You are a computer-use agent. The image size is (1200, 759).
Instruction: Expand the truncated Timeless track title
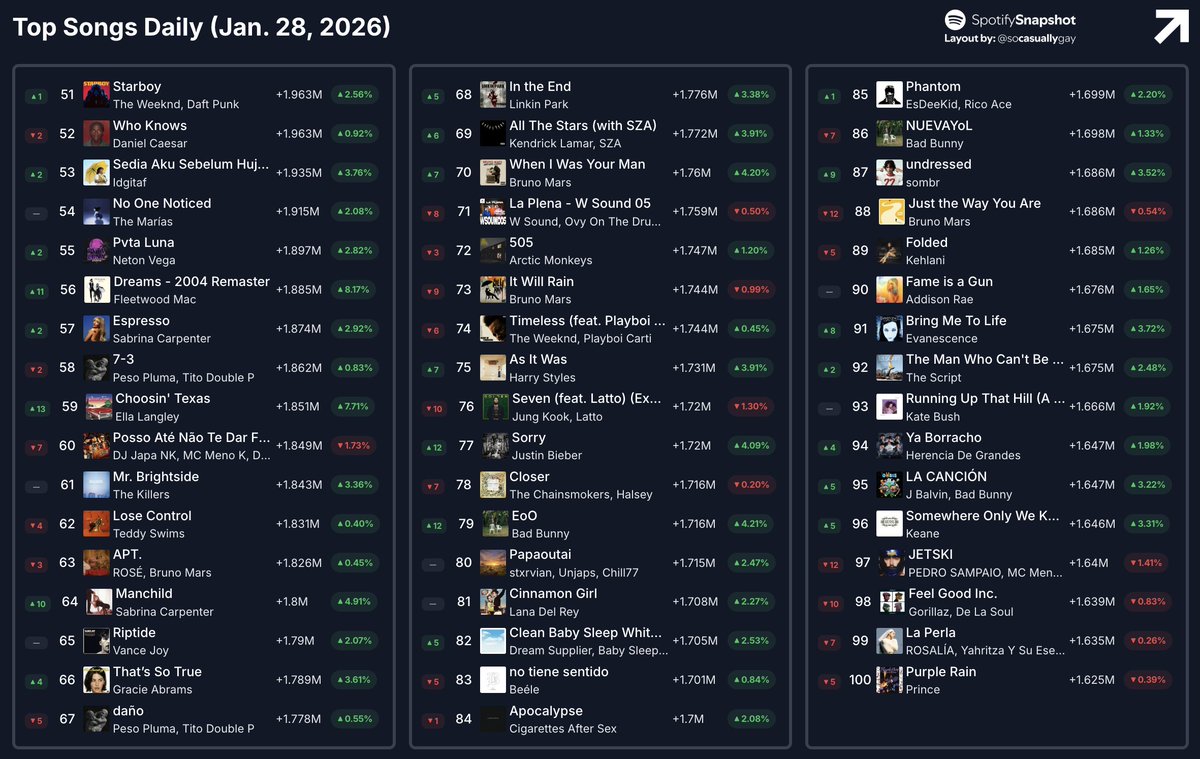click(587, 320)
